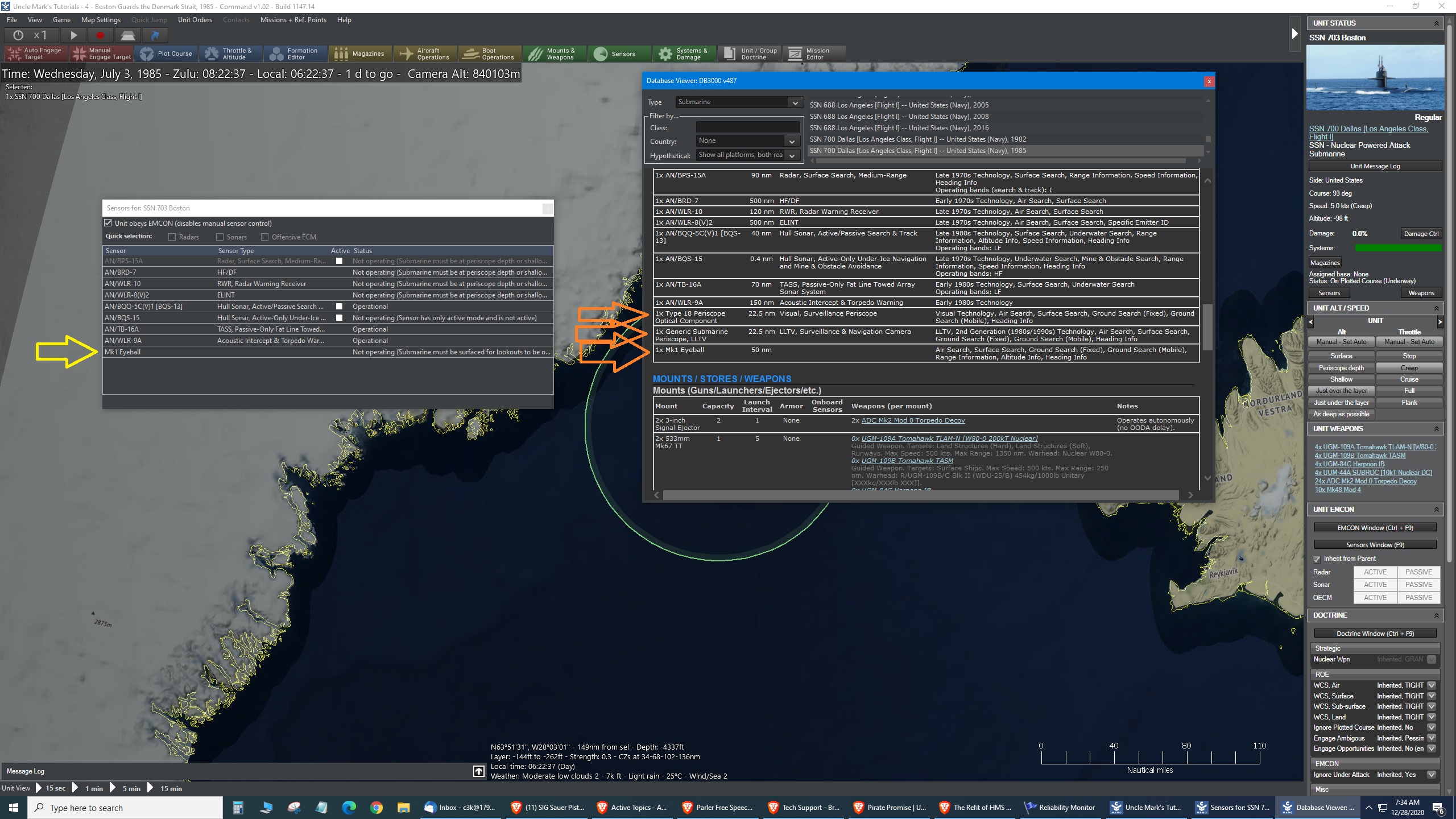
Task: Open Missions + Ref. Points menu
Action: tap(293, 19)
